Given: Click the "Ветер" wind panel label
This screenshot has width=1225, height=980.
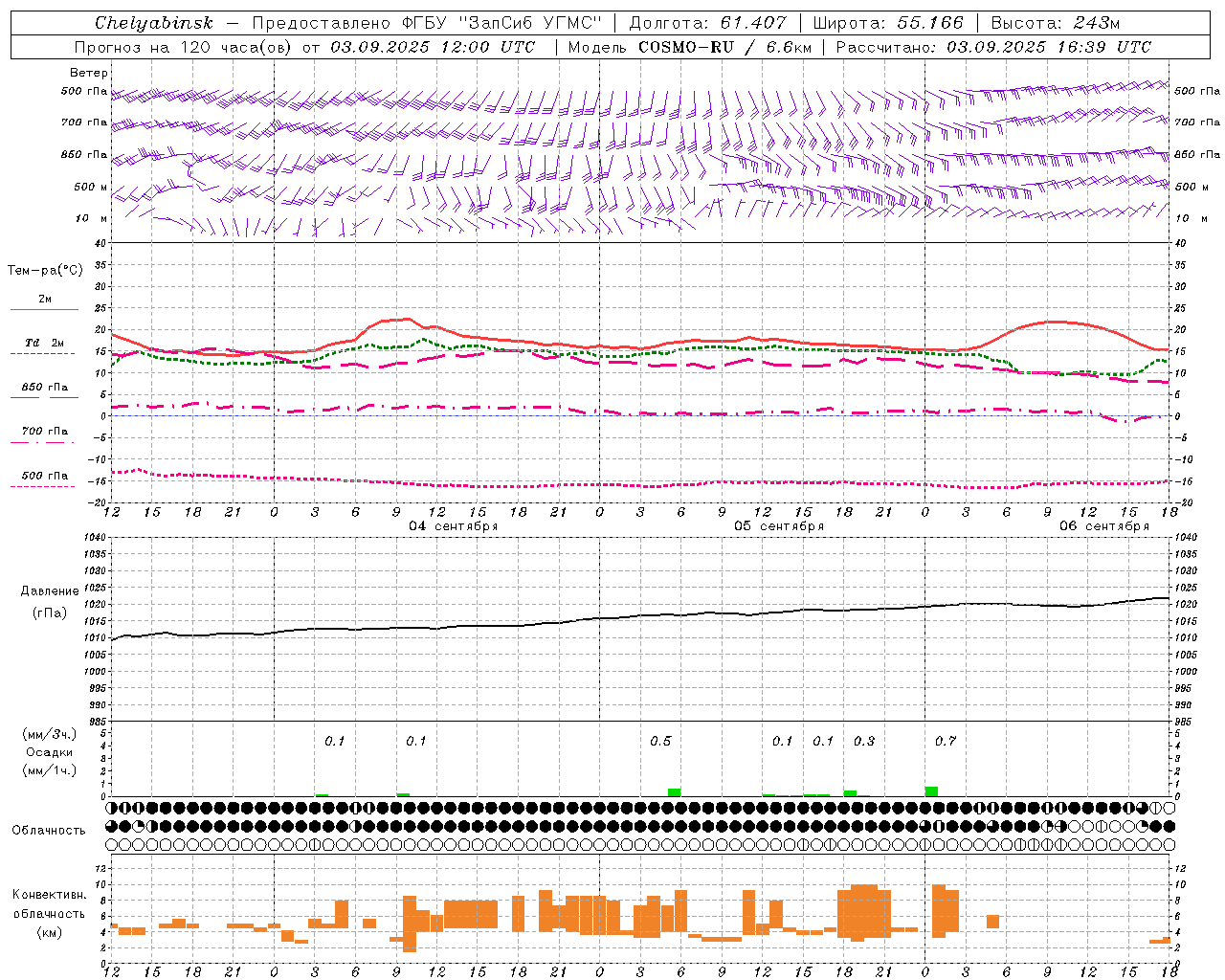Looking at the screenshot, I should [x=89, y=73].
